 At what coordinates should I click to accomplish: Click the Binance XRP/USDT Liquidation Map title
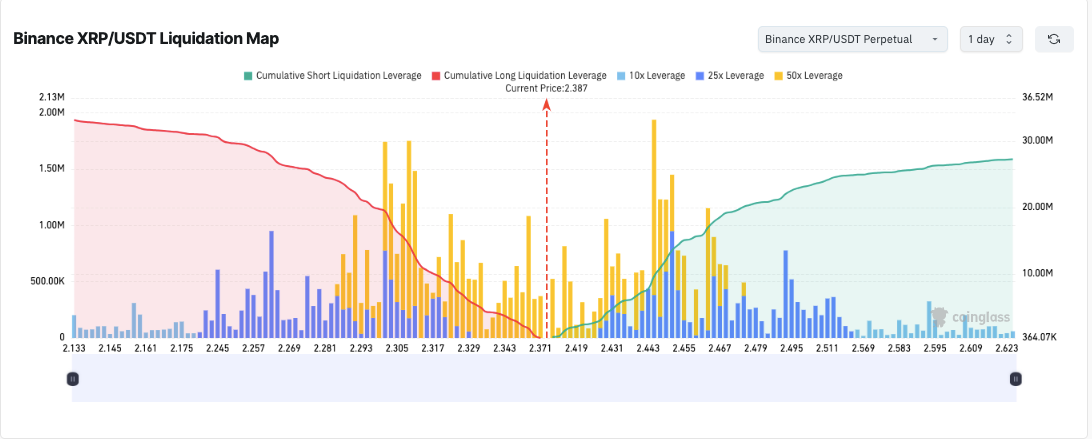[x=146, y=39]
